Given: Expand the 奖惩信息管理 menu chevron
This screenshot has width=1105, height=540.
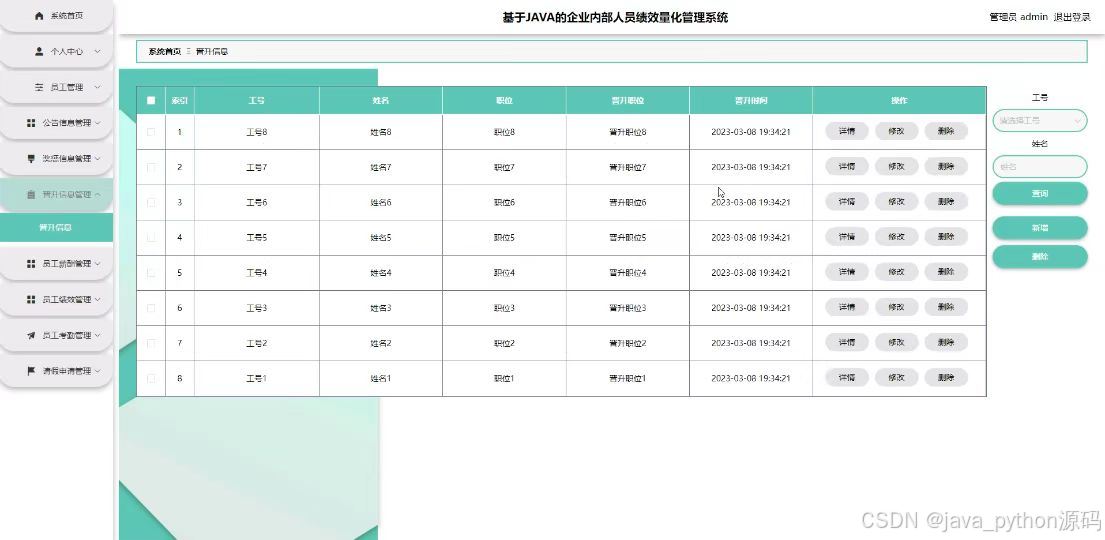Looking at the screenshot, I should tap(97, 159).
